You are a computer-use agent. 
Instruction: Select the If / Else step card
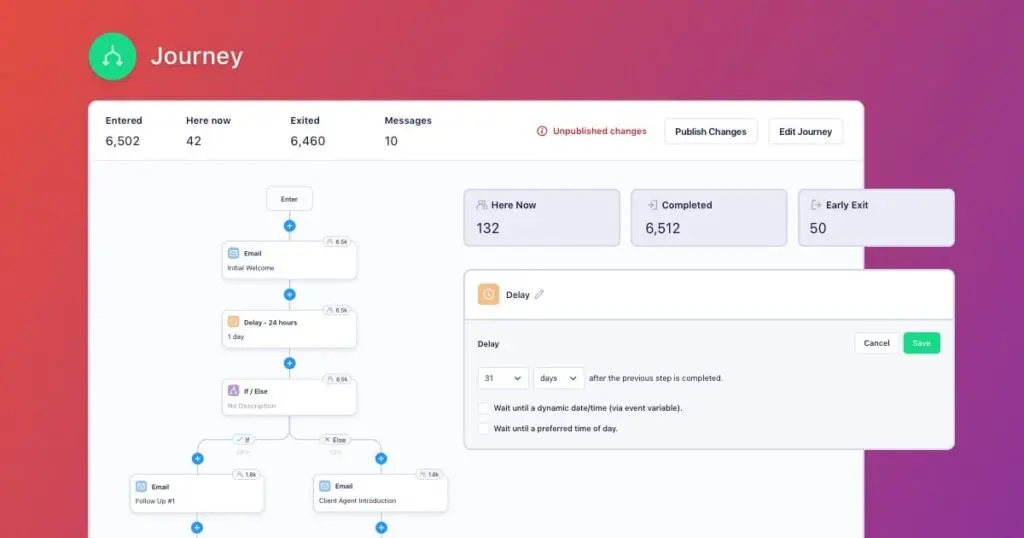289,398
